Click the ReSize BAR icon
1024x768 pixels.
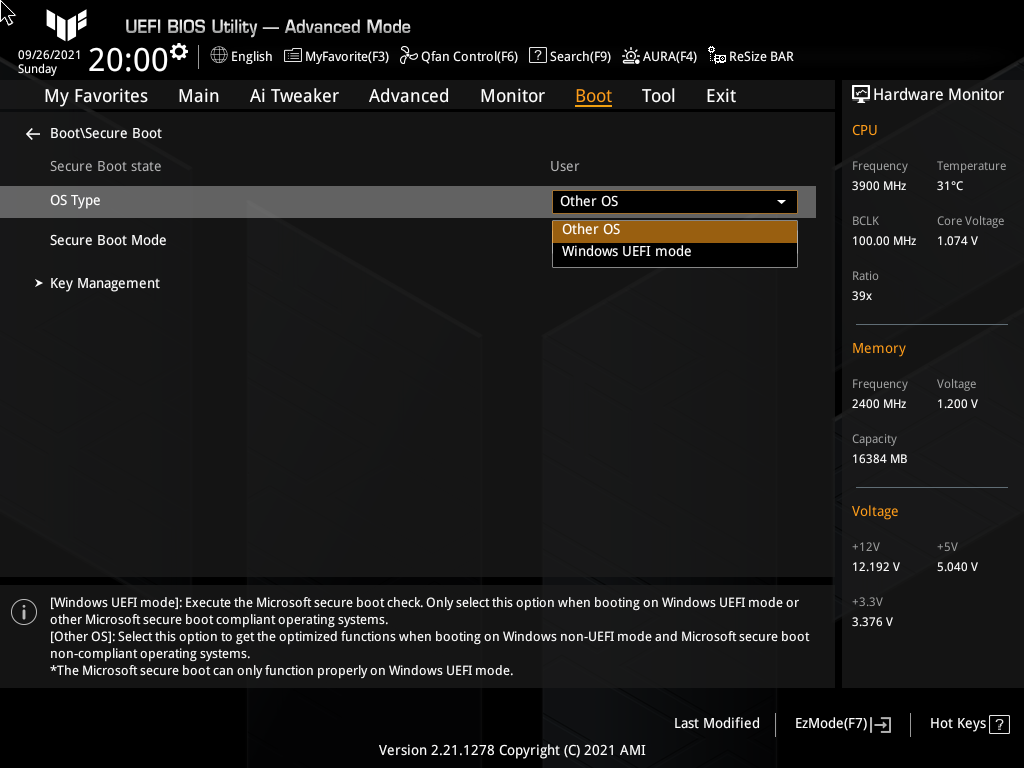[716, 56]
